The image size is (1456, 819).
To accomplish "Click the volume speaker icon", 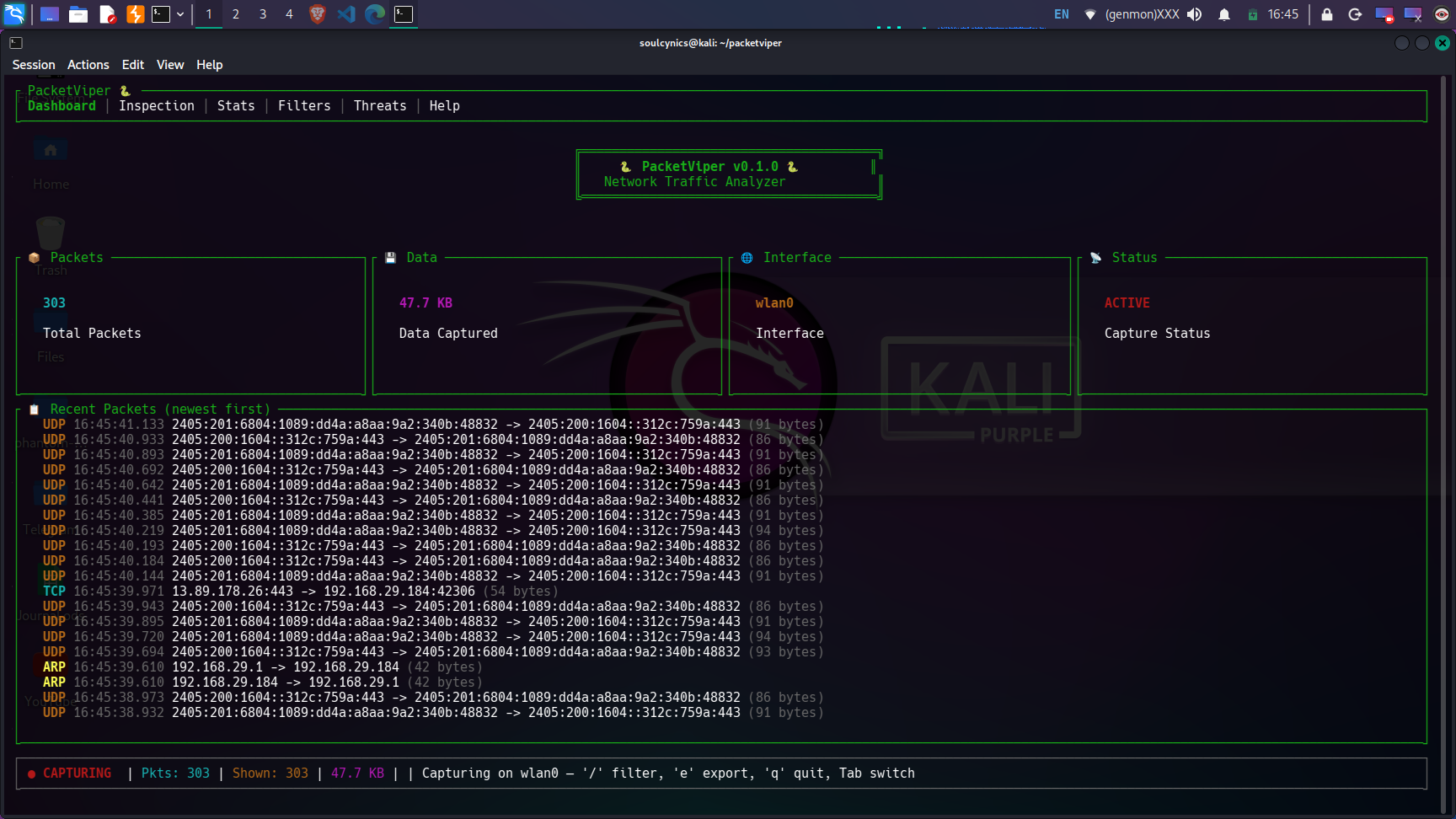I will click(x=1195, y=14).
